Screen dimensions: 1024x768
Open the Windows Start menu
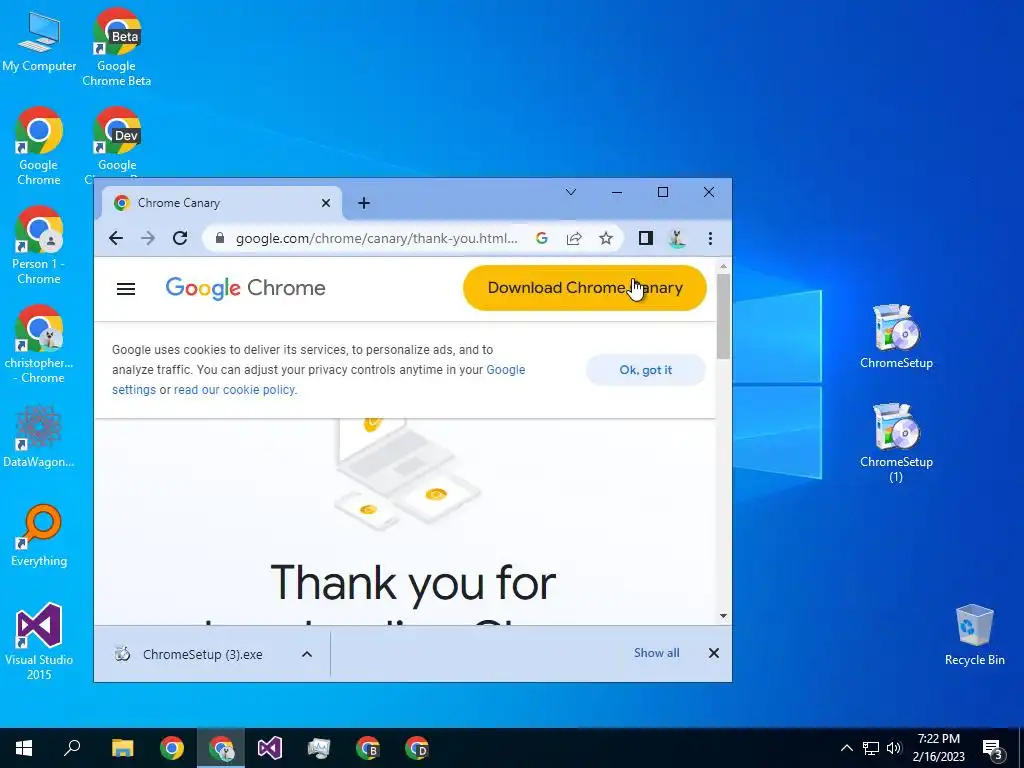pos(24,748)
